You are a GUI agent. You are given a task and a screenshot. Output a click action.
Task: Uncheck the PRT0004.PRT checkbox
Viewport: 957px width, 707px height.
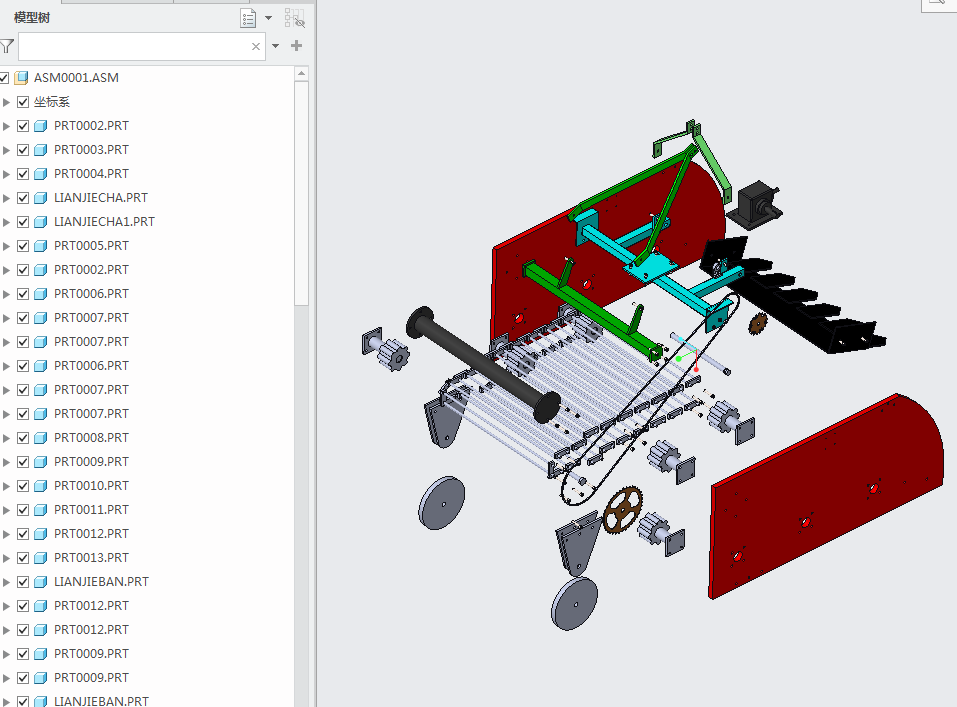pyautogui.click(x=23, y=174)
